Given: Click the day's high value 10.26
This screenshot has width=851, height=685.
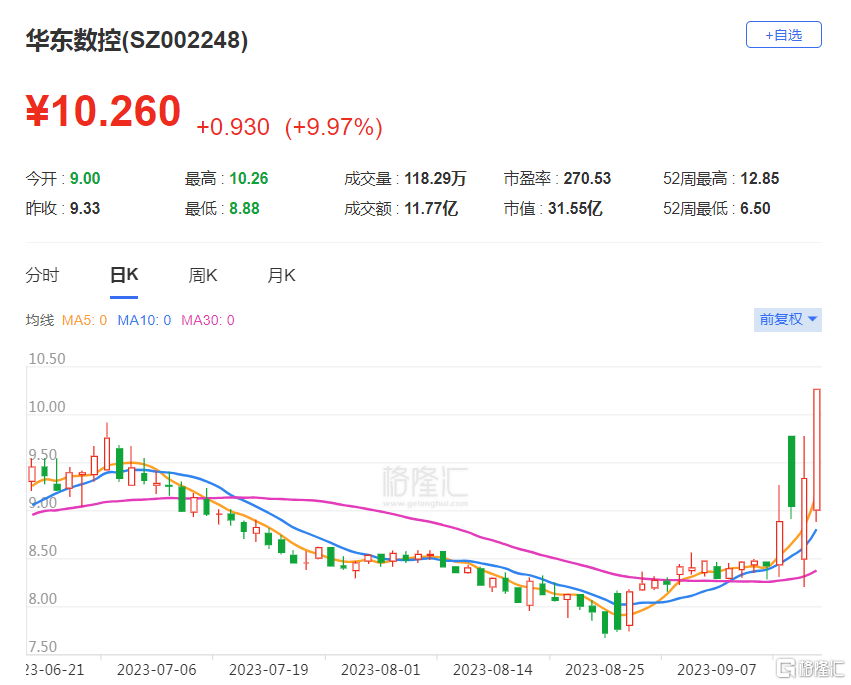Looking at the screenshot, I should click(x=249, y=179).
